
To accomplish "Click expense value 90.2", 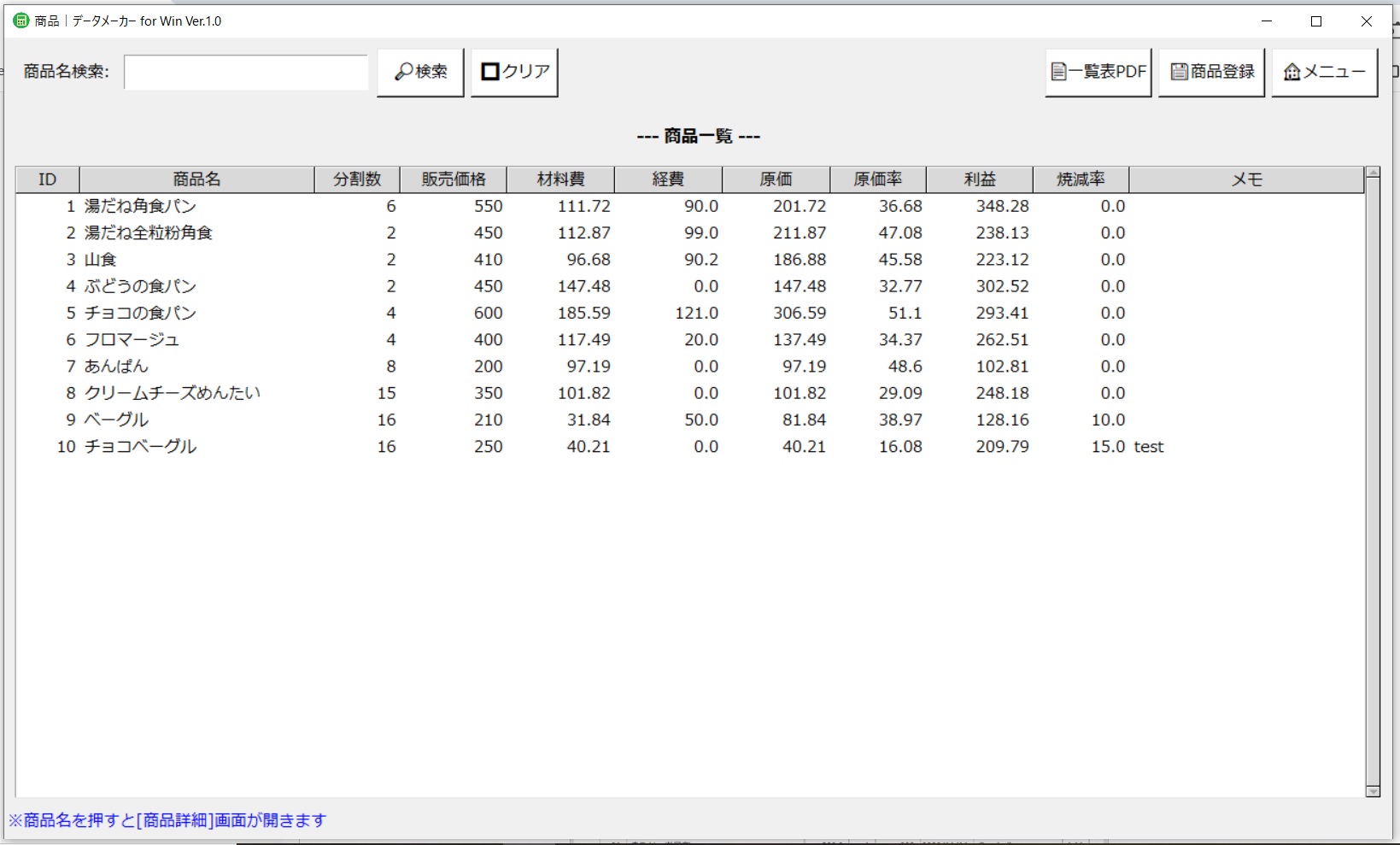I will tap(701, 259).
